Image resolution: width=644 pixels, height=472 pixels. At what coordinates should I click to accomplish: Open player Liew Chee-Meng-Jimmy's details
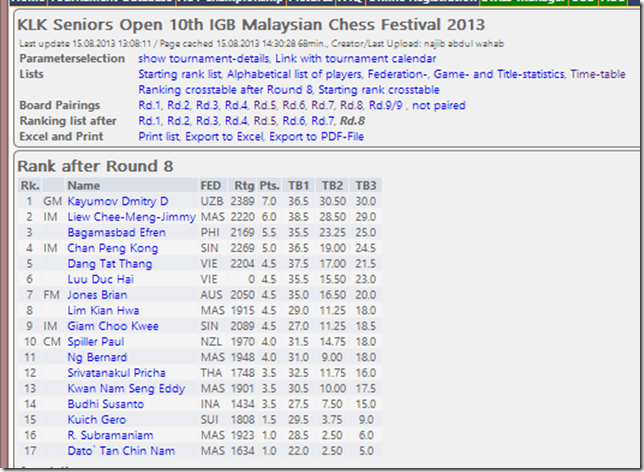[131, 217]
